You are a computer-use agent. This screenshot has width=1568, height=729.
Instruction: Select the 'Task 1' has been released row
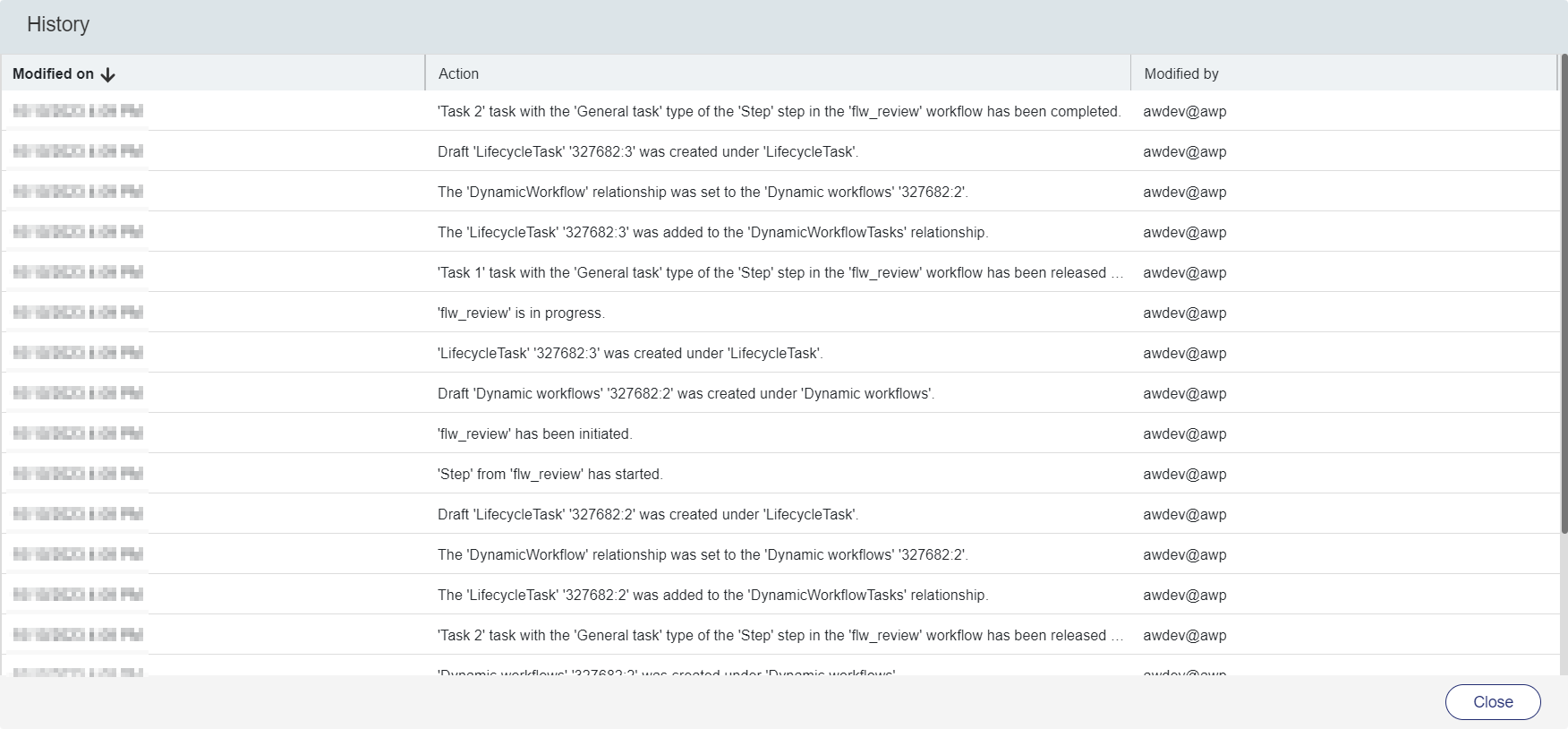pos(779,273)
